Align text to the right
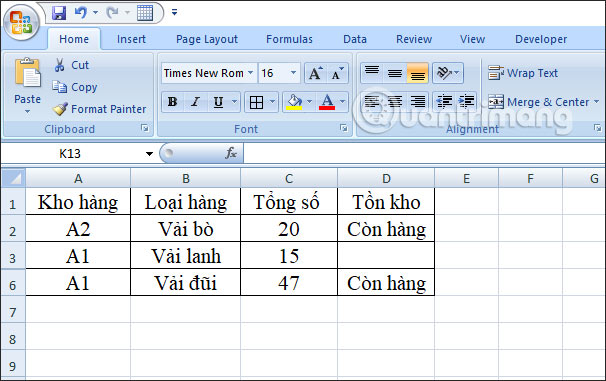This screenshot has width=606, height=381. (417, 102)
